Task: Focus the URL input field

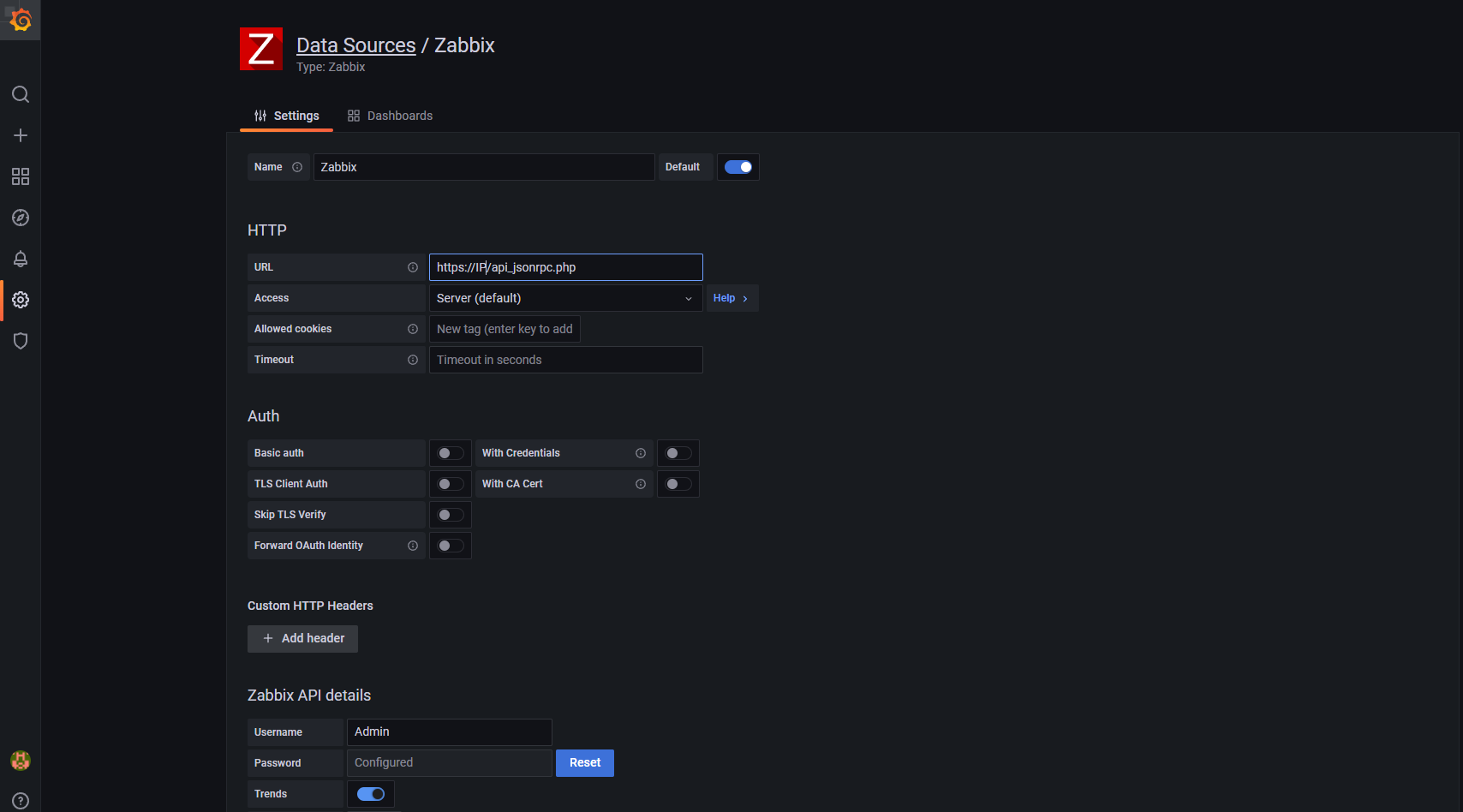Action: pyautogui.click(x=566, y=267)
